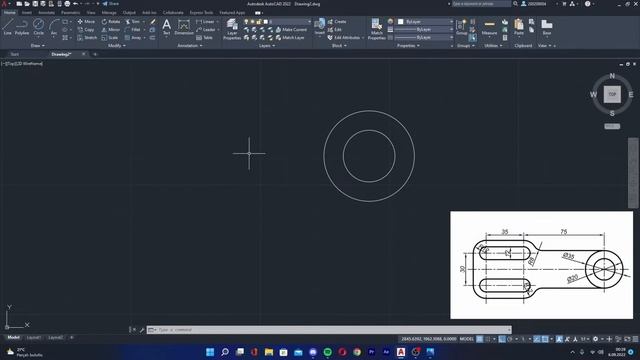Expand the Draw panel

[38, 46]
